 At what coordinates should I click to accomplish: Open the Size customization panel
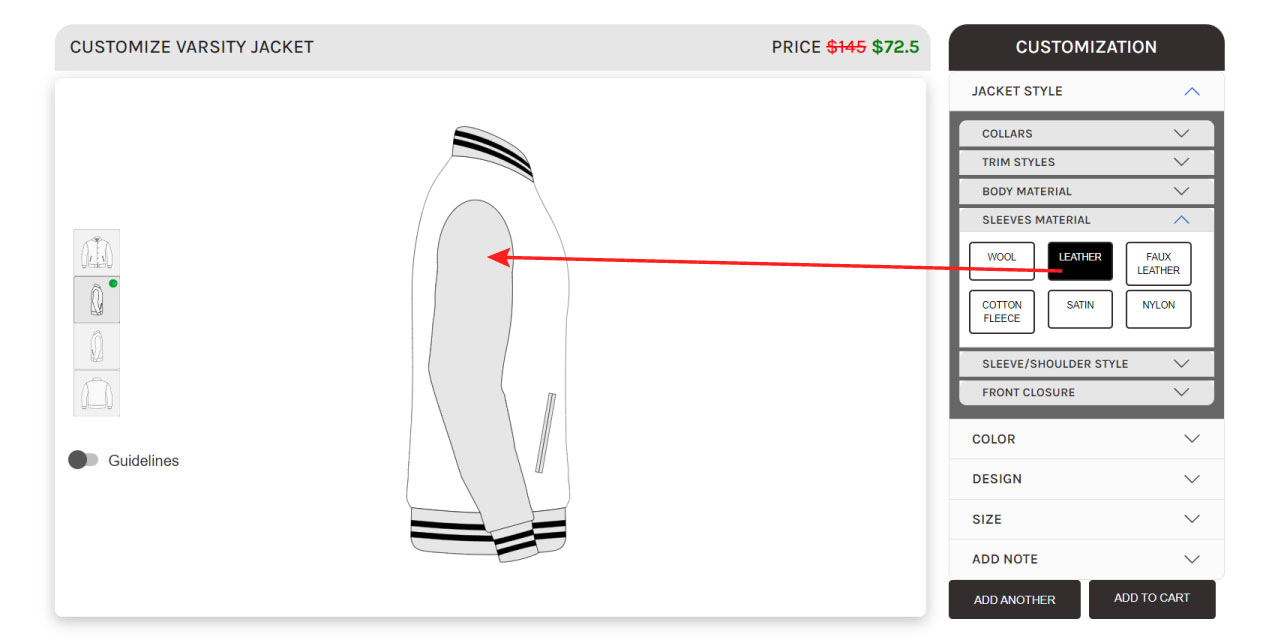[x=1086, y=519]
